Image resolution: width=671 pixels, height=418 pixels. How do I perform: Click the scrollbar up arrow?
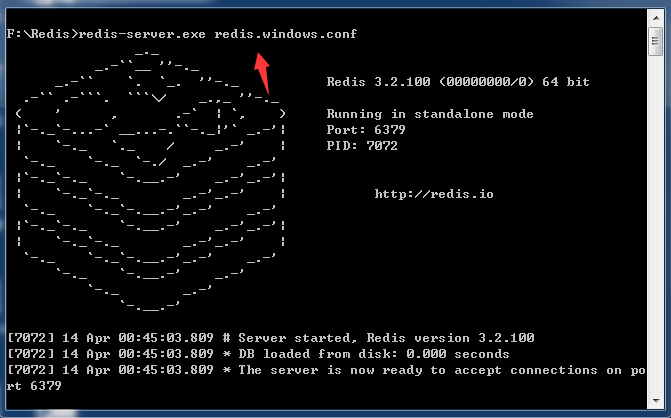click(656, 18)
